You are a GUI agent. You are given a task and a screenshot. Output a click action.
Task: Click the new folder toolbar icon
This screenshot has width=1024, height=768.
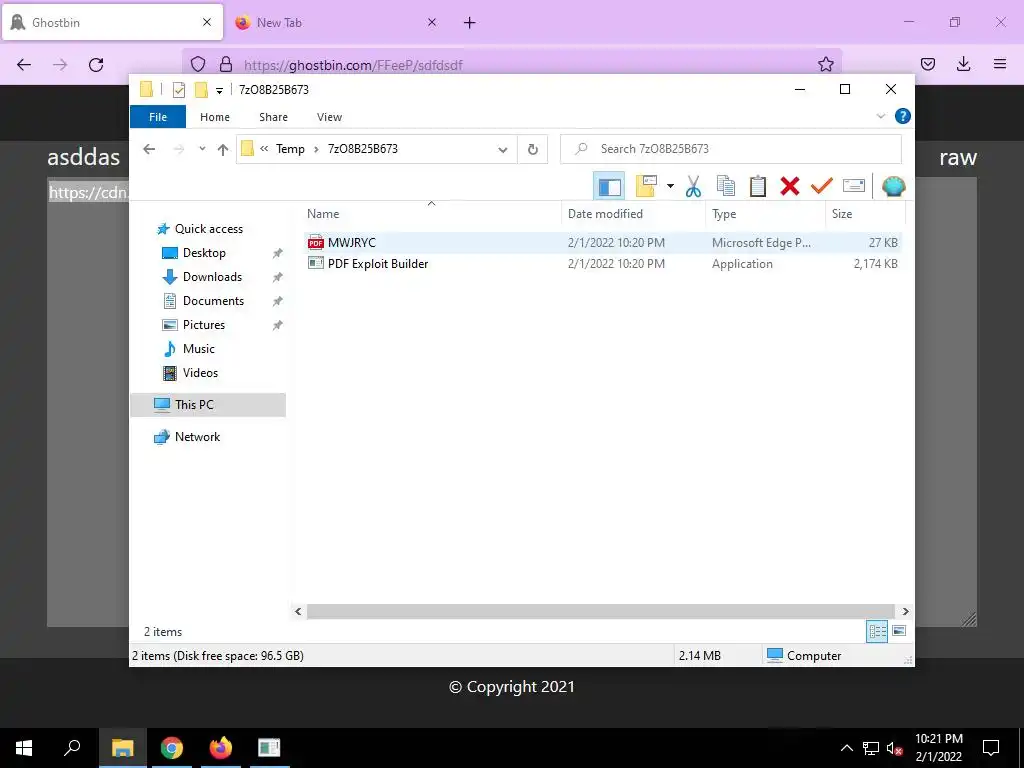tap(646, 186)
